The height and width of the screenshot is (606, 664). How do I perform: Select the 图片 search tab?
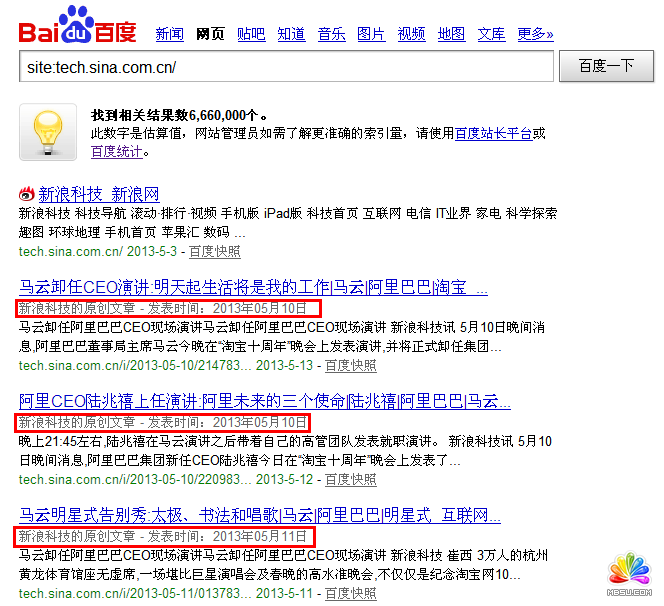point(371,34)
